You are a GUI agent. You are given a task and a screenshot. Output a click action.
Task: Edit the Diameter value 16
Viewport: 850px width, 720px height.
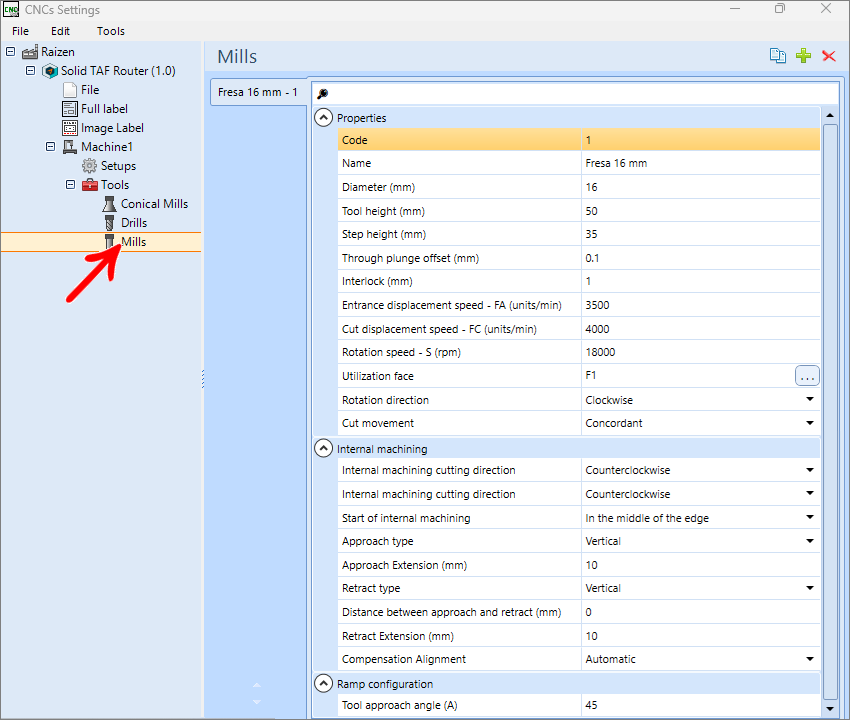(x=700, y=187)
